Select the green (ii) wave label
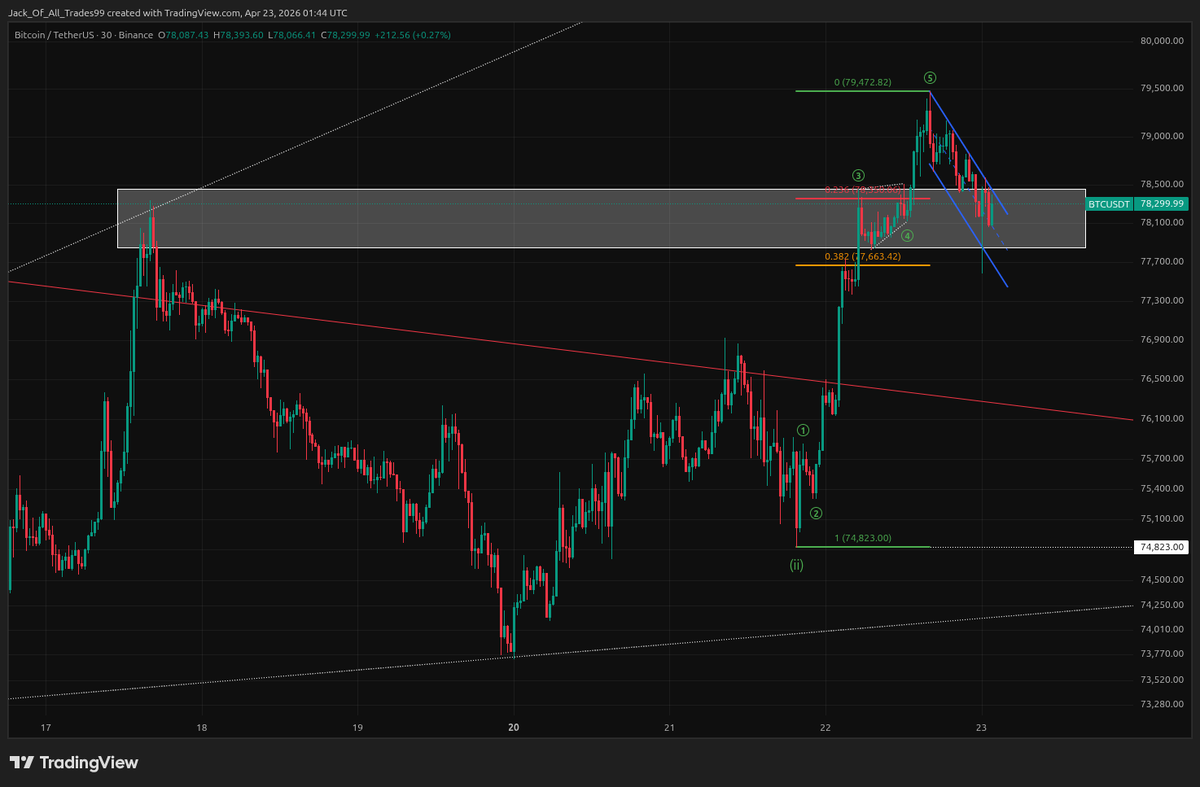The height and width of the screenshot is (787, 1200). tap(796, 565)
